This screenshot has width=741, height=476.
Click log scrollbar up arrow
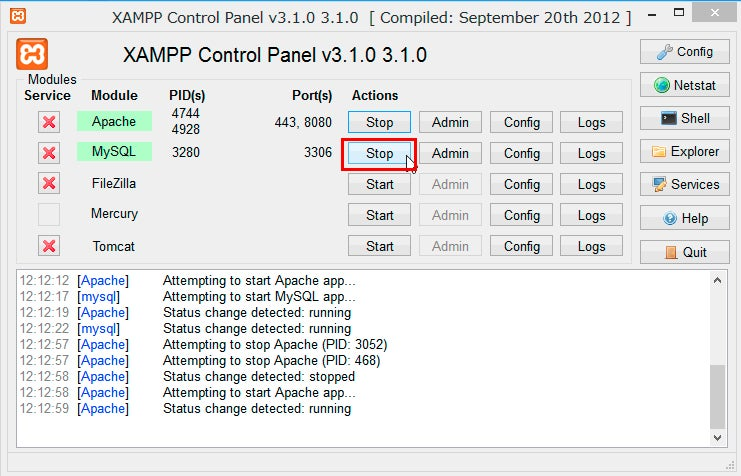coord(717,280)
